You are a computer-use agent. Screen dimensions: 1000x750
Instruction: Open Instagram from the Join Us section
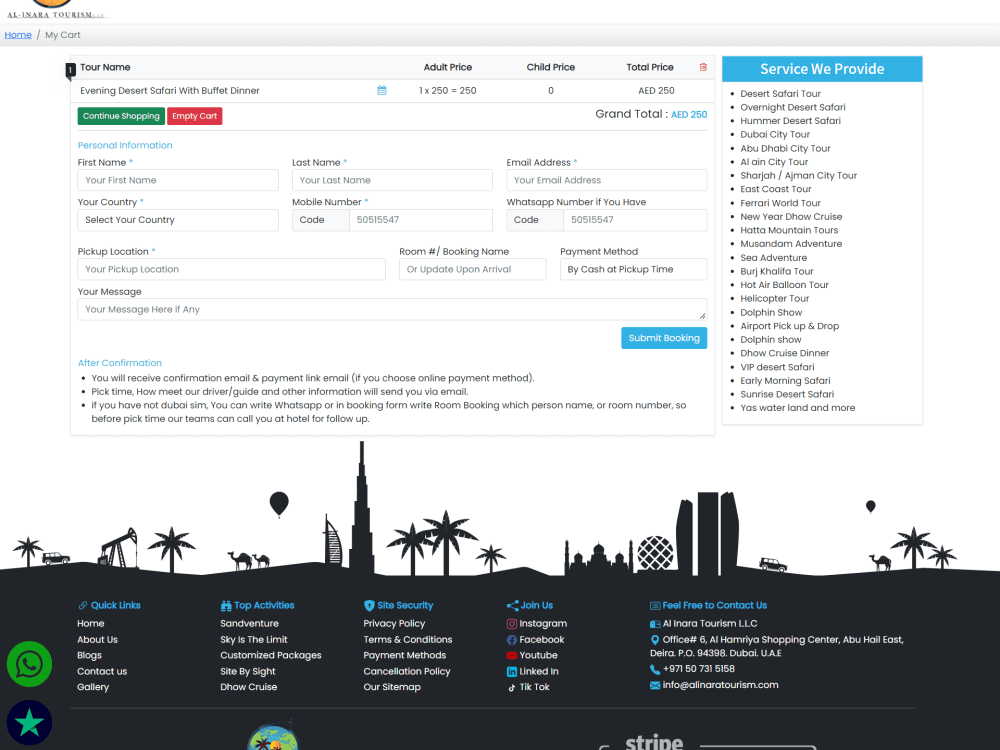click(511, 623)
